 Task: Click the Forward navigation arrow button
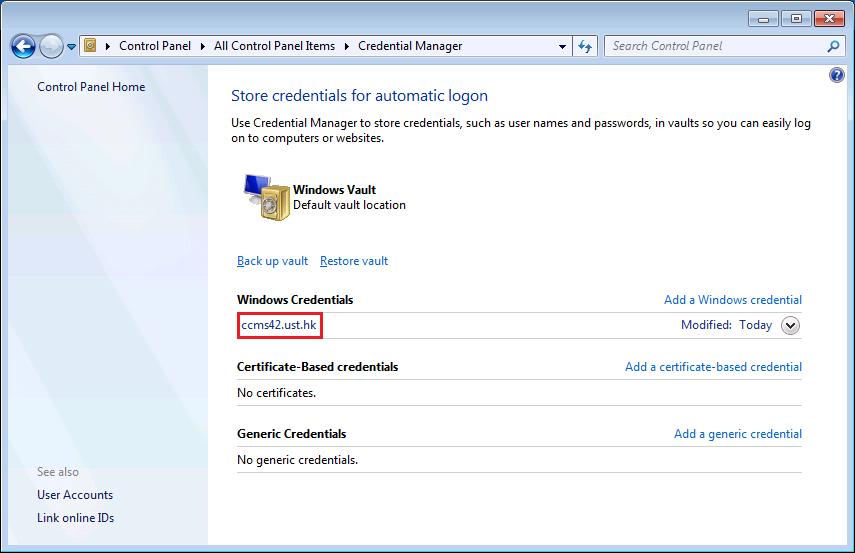click(x=51, y=46)
